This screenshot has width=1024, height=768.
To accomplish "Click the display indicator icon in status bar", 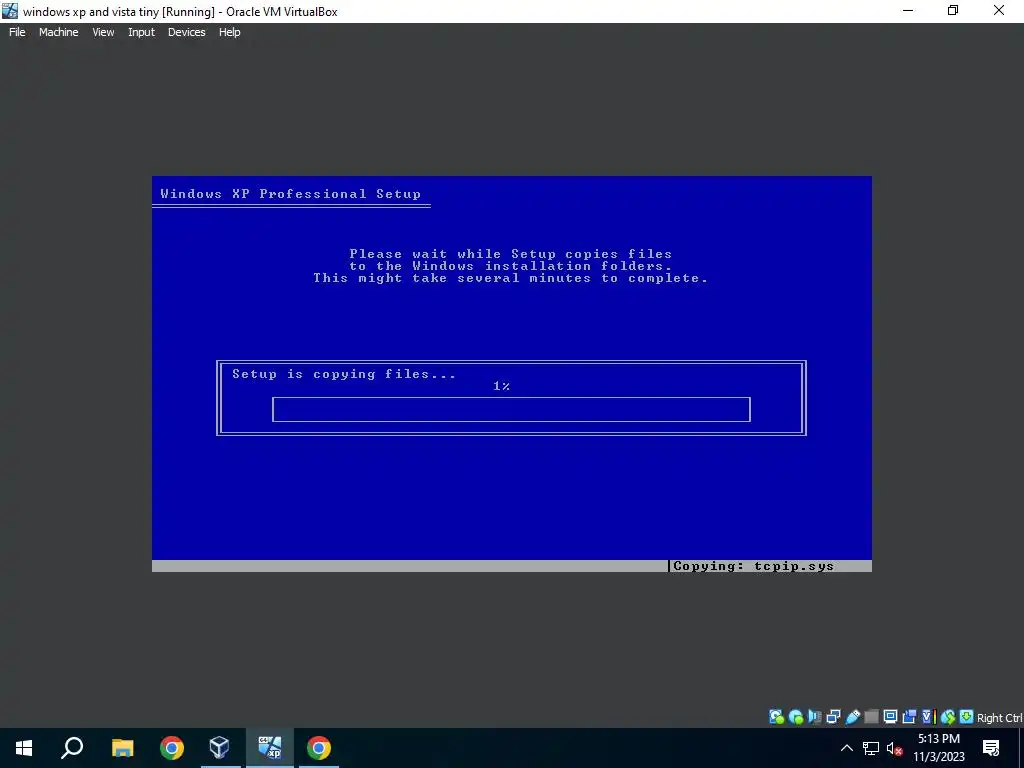I will click(x=890, y=717).
